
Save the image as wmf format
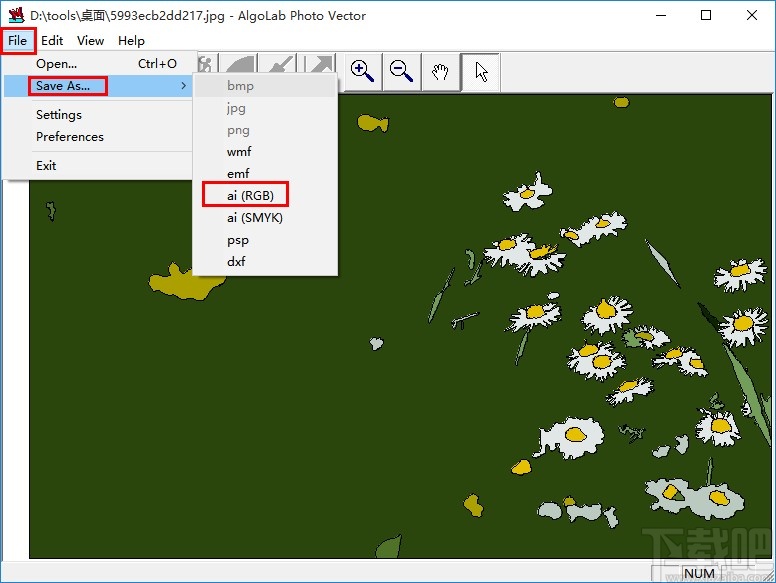coord(239,152)
